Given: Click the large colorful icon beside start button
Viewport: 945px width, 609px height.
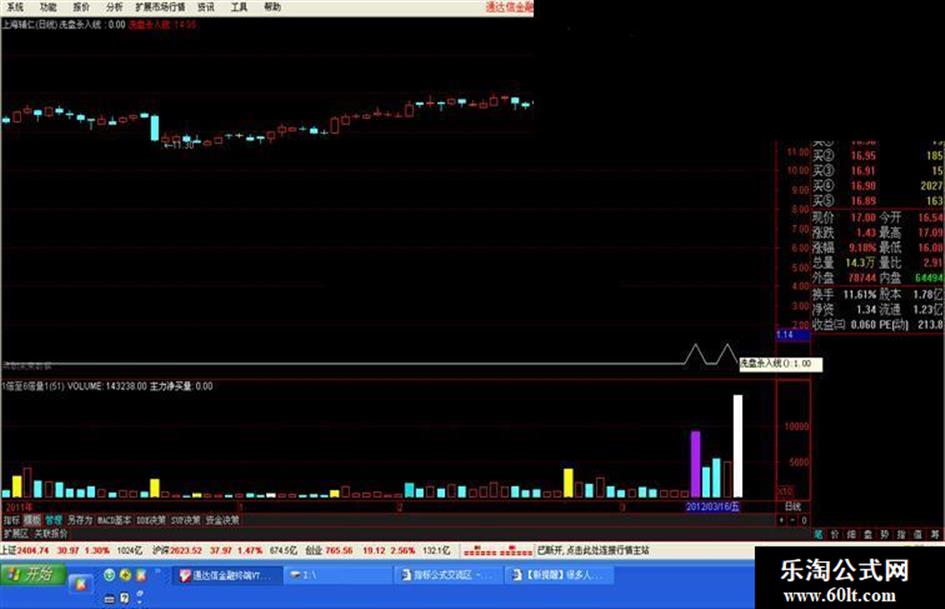Looking at the screenshot, I should pyautogui.click(x=80, y=583).
